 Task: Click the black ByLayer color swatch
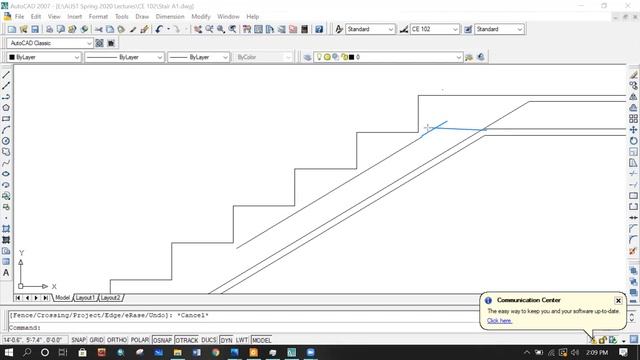coord(12,57)
